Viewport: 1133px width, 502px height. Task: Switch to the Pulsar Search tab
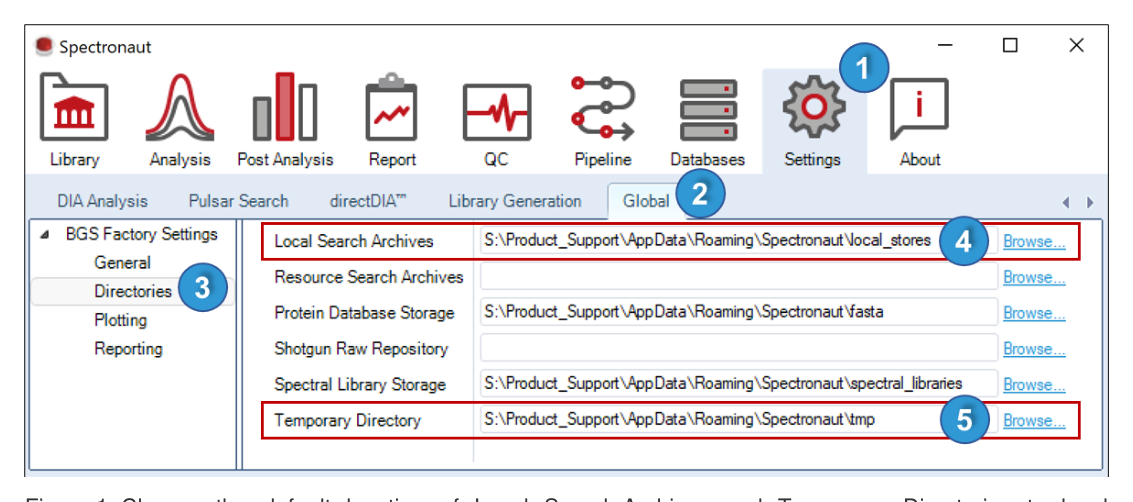coord(238,202)
